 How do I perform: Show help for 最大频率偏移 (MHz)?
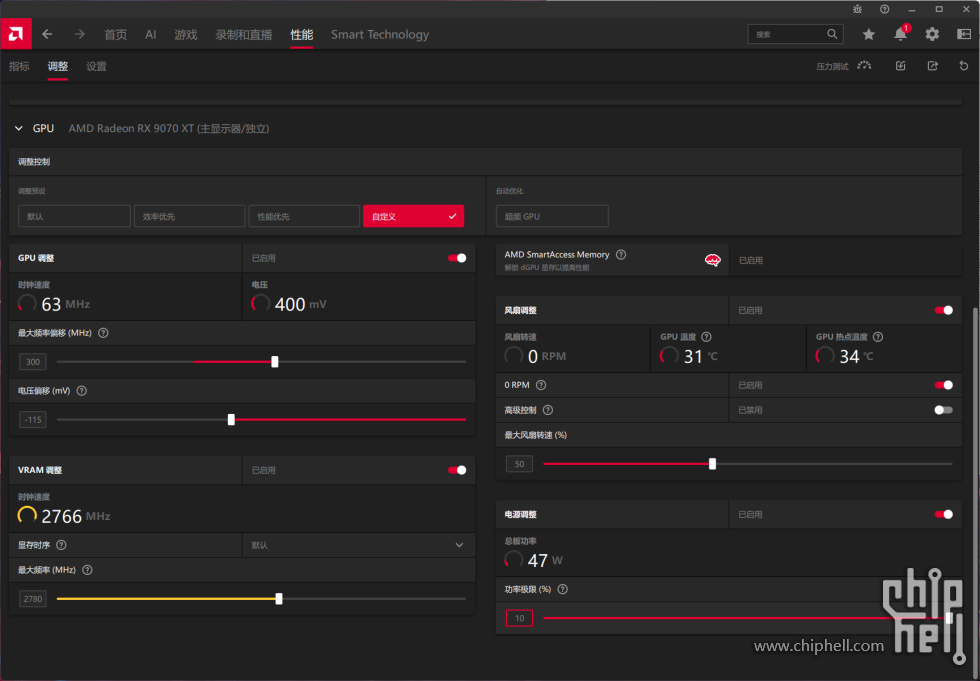click(x=103, y=333)
